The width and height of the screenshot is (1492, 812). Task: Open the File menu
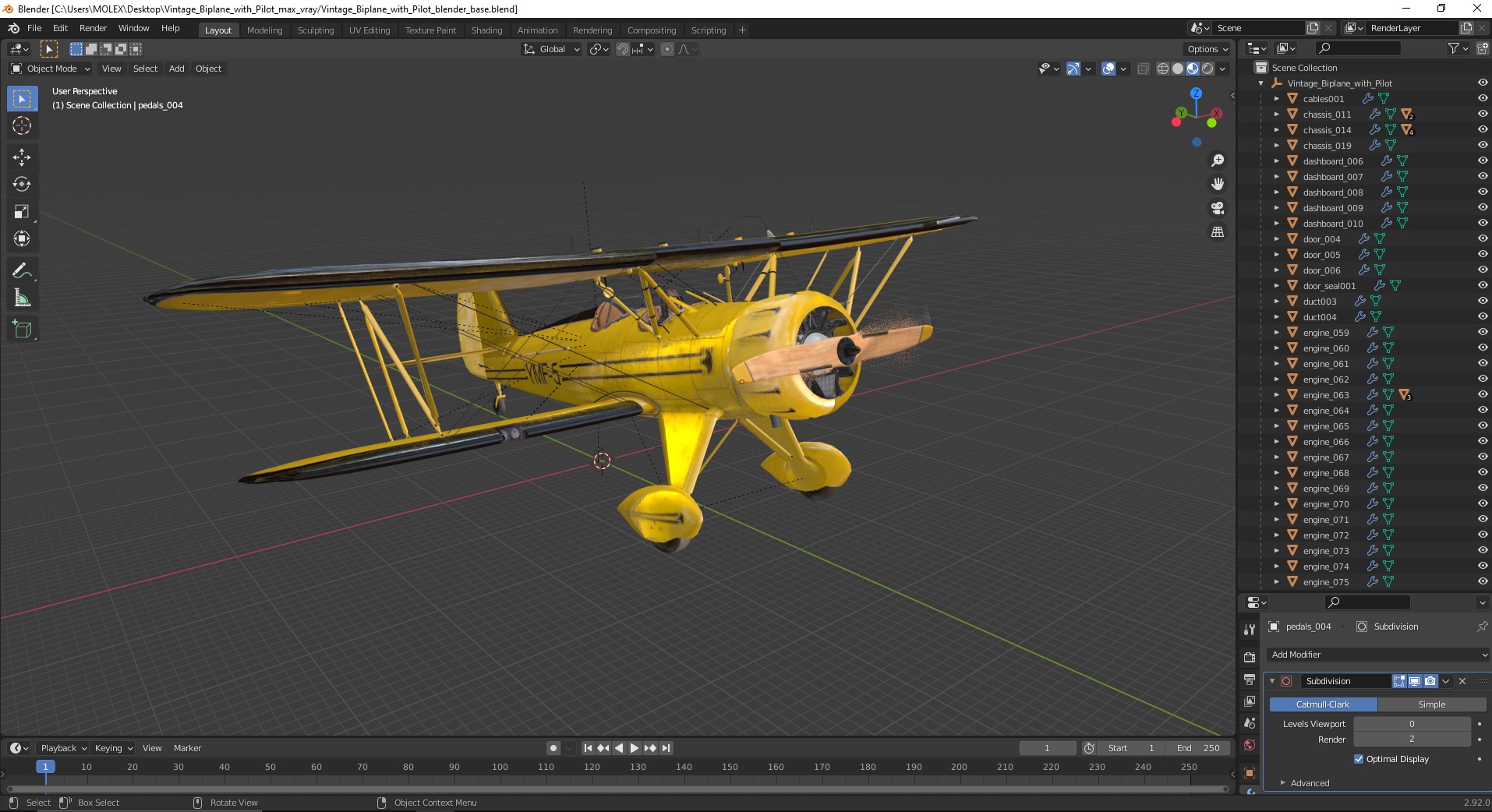(x=34, y=28)
